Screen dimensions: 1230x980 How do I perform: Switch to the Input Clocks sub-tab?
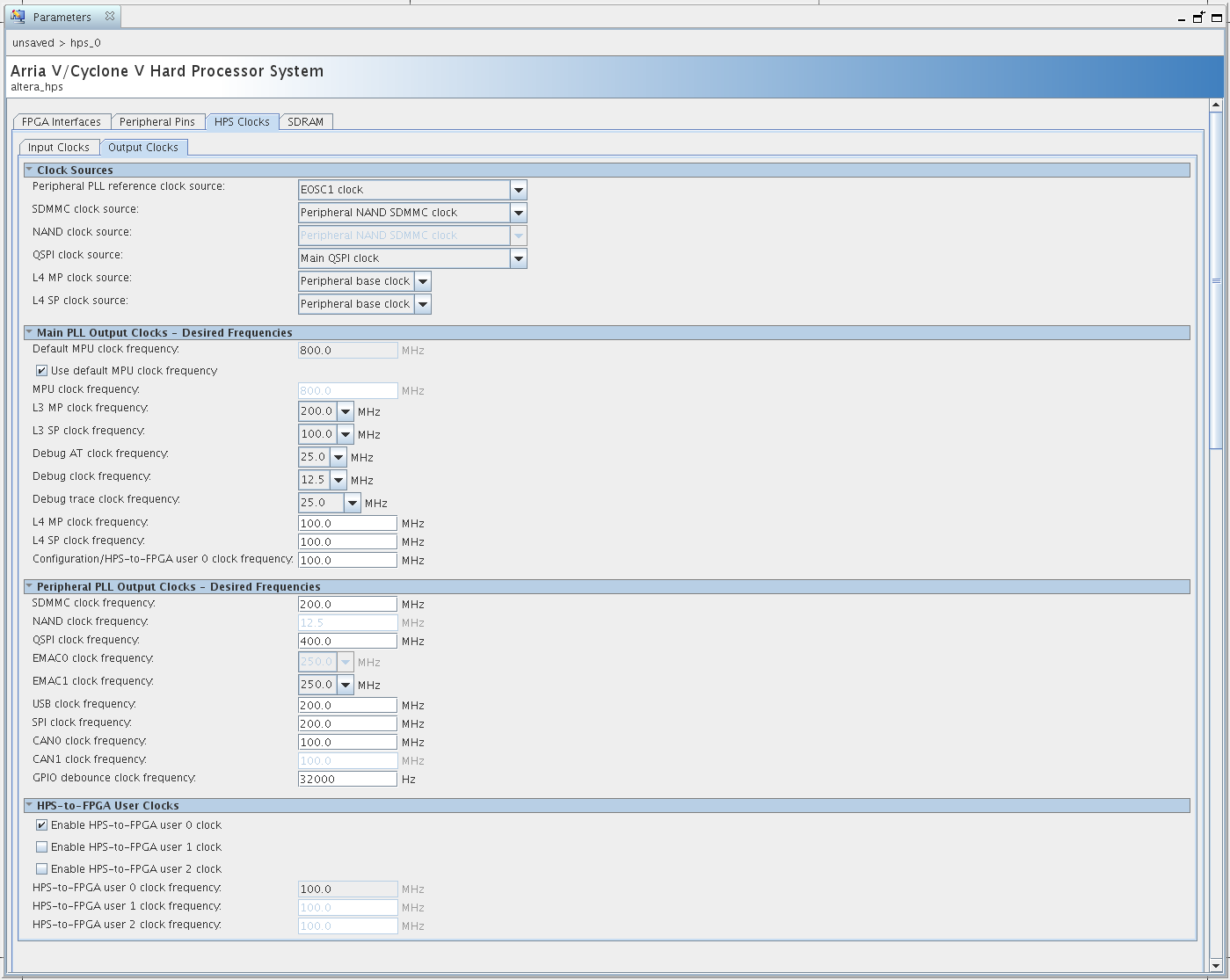coord(59,148)
